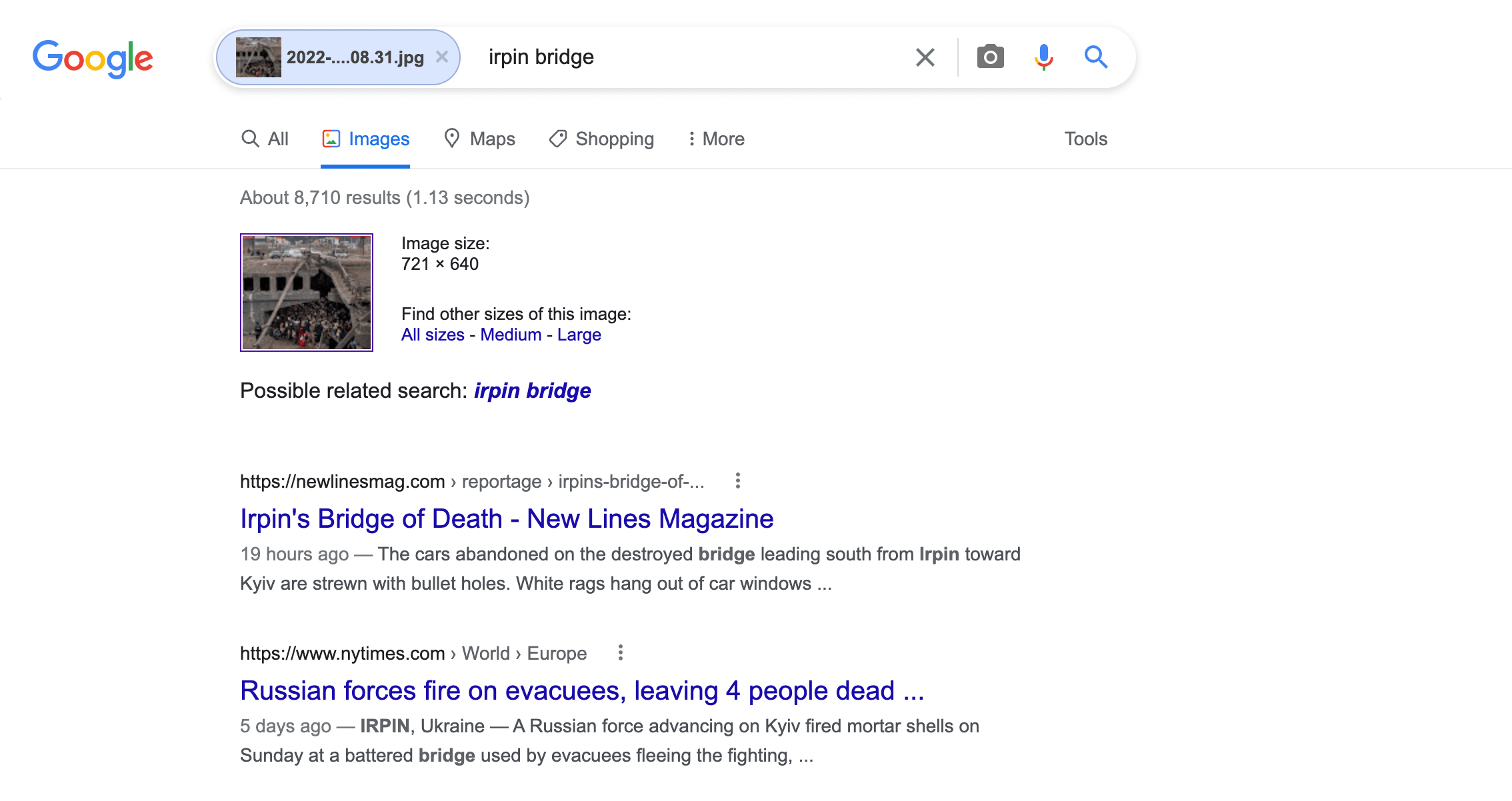Click the magnifying glass search button
The height and width of the screenshot is (801, 1512).
pos(1095,57)
